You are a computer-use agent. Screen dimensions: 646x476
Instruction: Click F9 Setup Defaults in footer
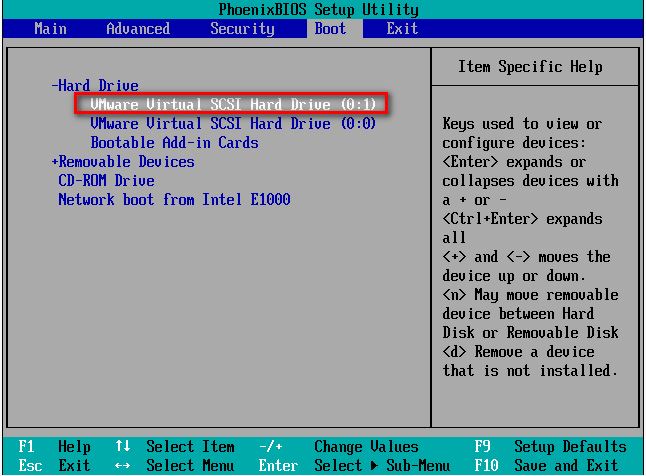(550, 446)
